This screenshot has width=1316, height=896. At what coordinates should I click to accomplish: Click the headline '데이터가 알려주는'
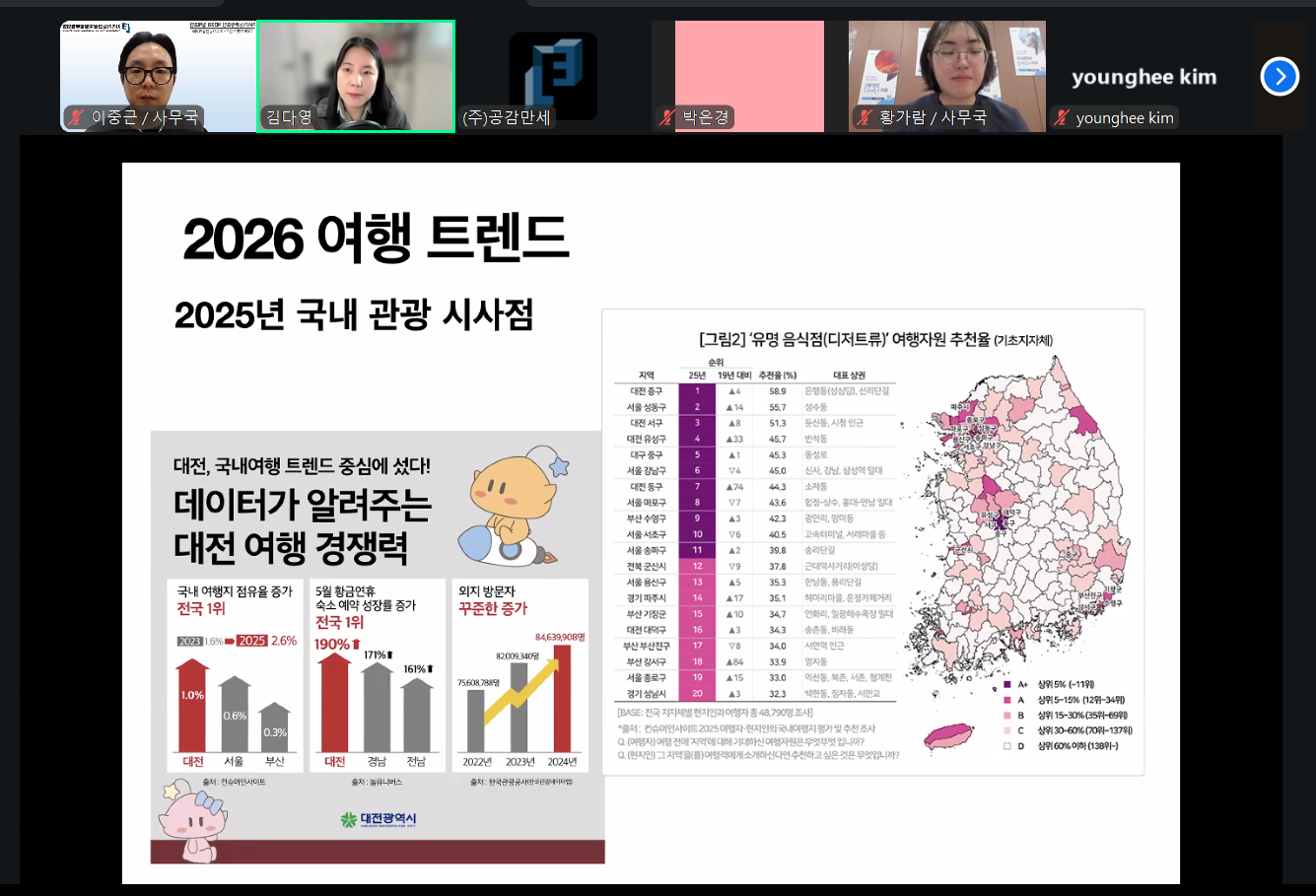click(303, 505)
